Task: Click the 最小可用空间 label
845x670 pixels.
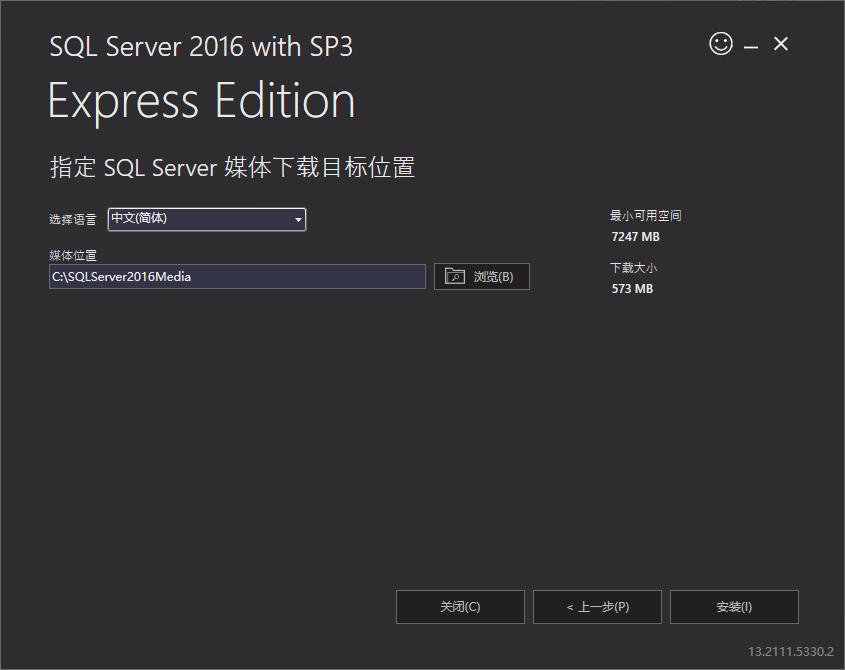Action: tap(646, 216)
